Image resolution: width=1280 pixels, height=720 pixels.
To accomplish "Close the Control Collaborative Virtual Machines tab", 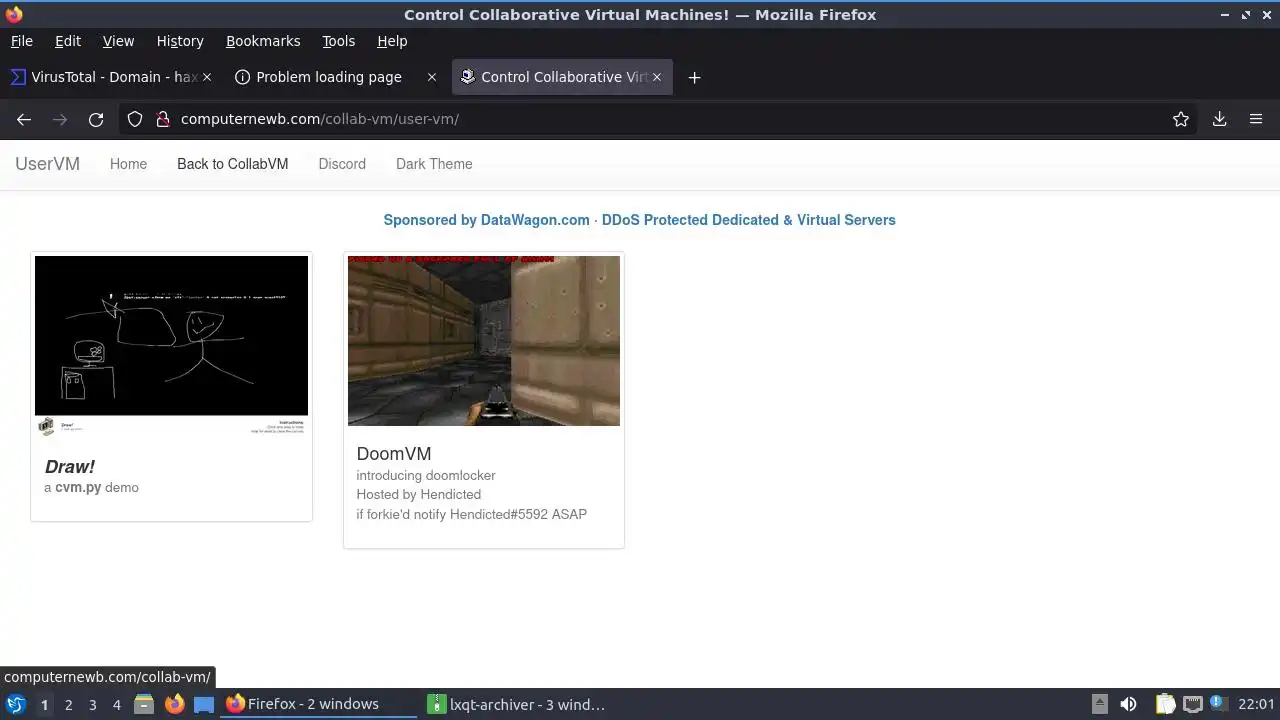I will [x=657, y=77].
